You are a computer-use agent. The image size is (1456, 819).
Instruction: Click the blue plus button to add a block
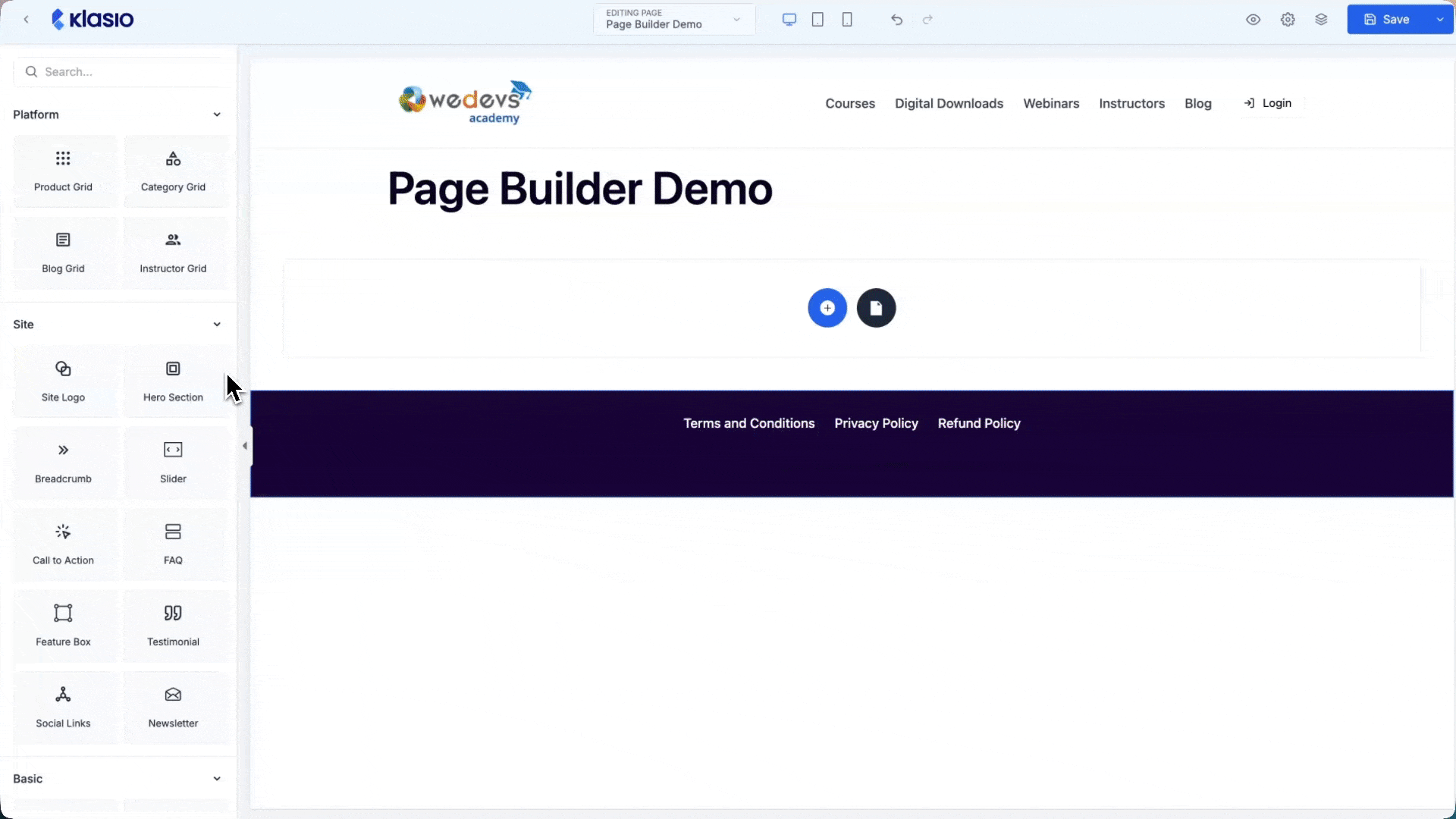pos(827,308)
